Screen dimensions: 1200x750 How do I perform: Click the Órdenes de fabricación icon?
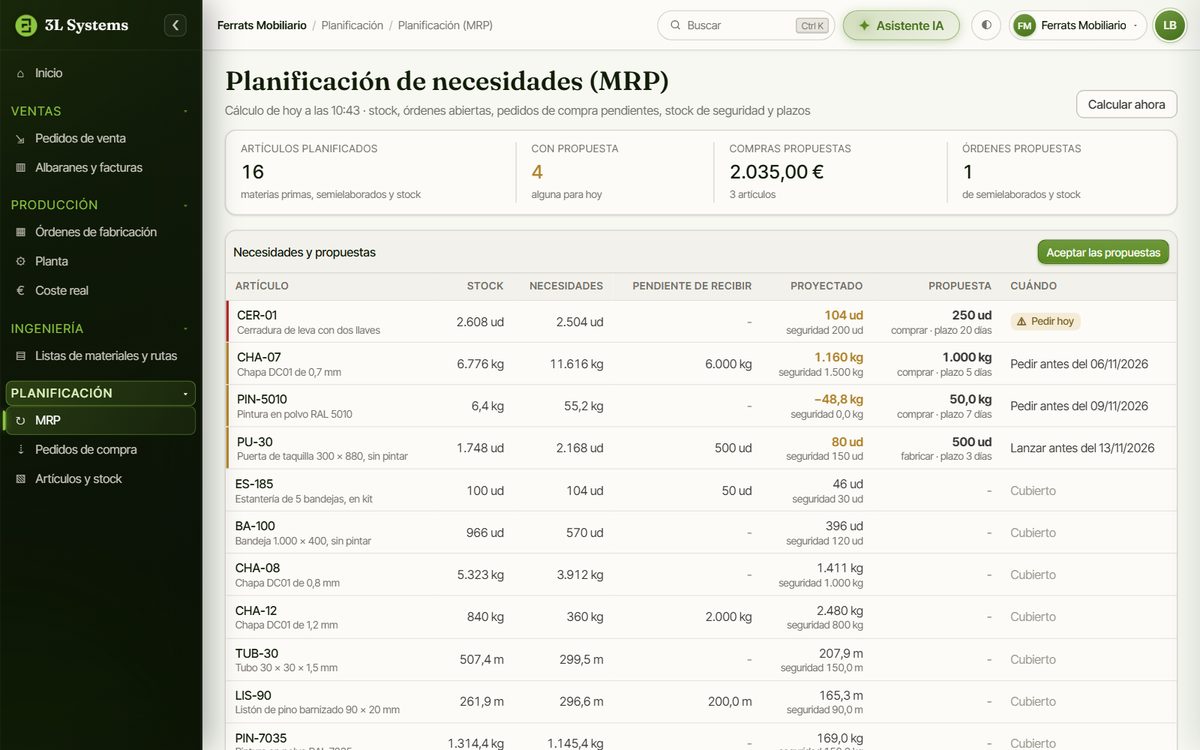click(21, 232)
